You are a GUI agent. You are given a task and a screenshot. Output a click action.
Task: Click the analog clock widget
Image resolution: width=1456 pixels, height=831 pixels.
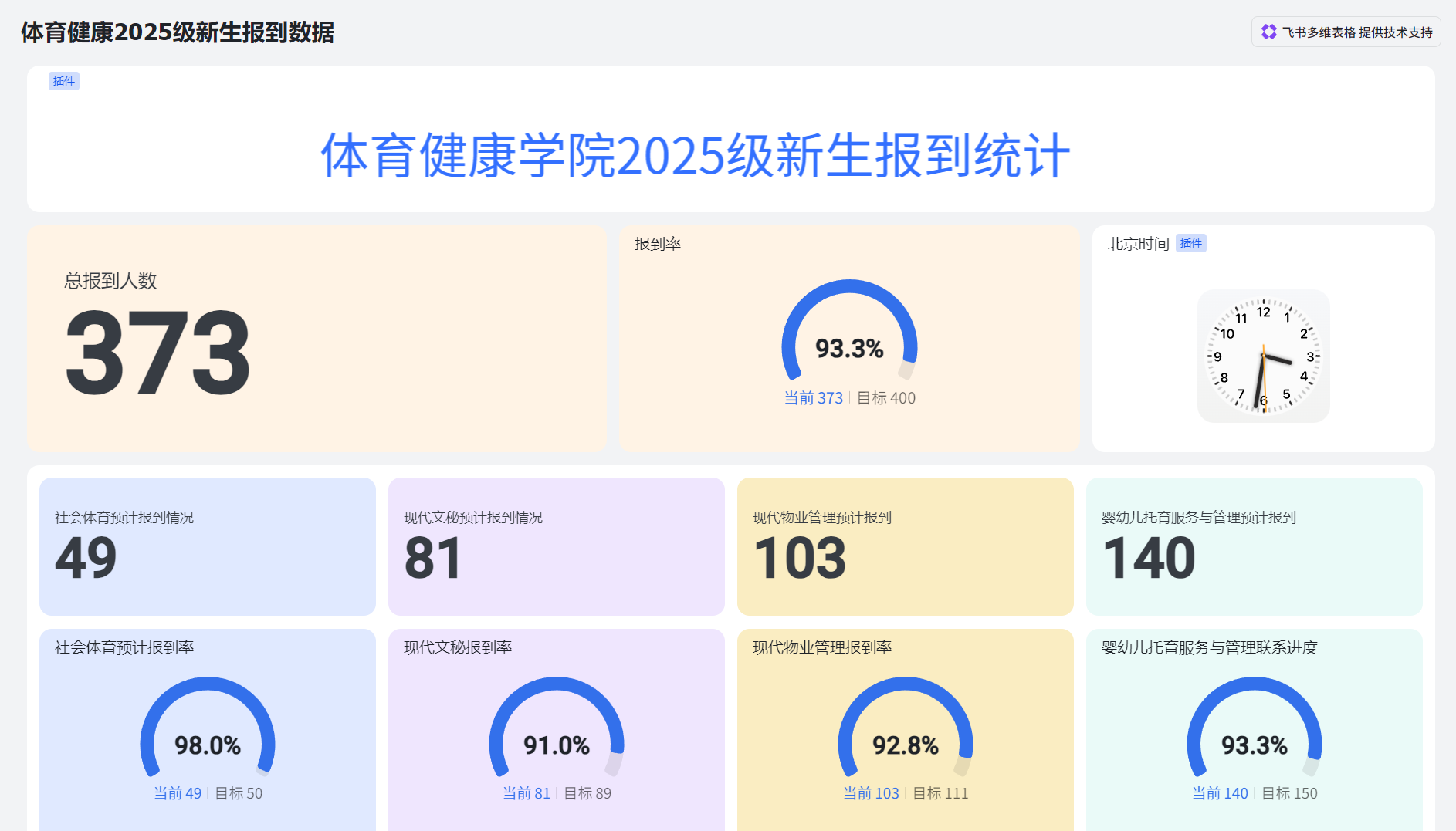(1263, 356)
